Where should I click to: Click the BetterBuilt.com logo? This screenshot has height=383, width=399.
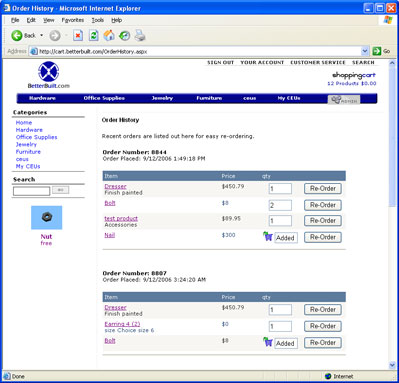[49, 75]
